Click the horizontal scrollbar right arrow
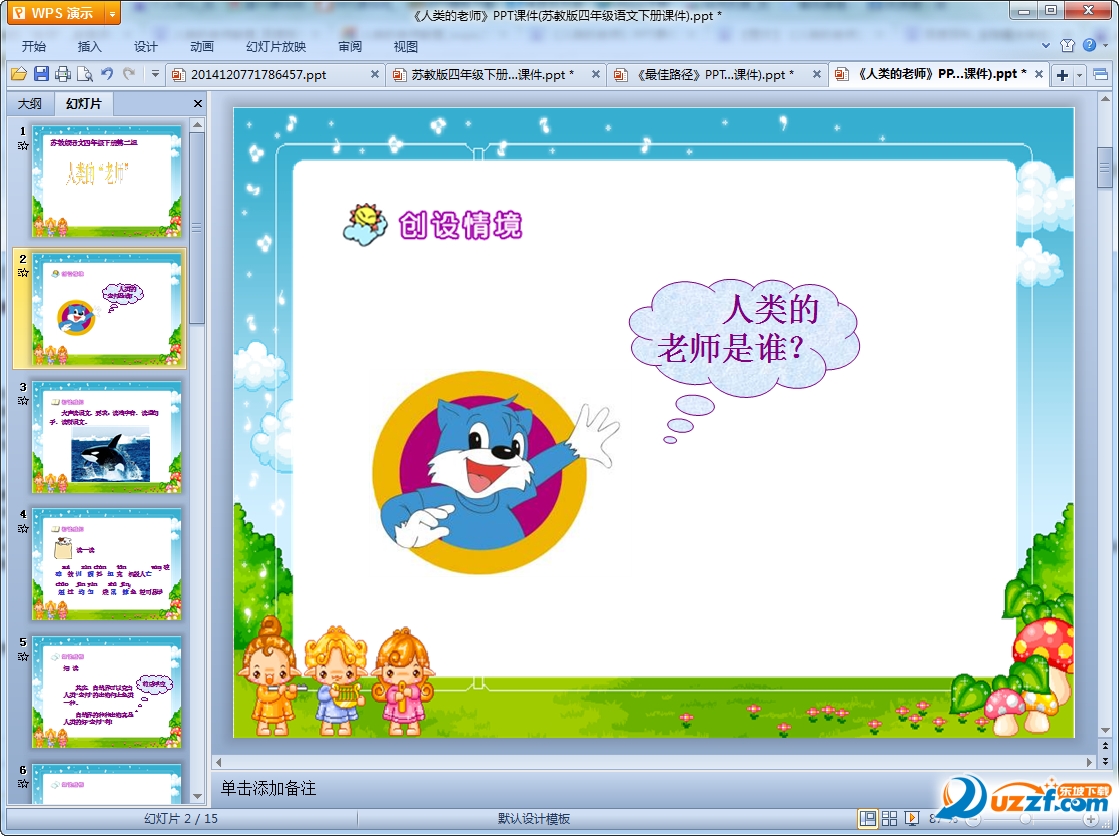Viewport: 1119px width, 836px height. (1089, 762)
